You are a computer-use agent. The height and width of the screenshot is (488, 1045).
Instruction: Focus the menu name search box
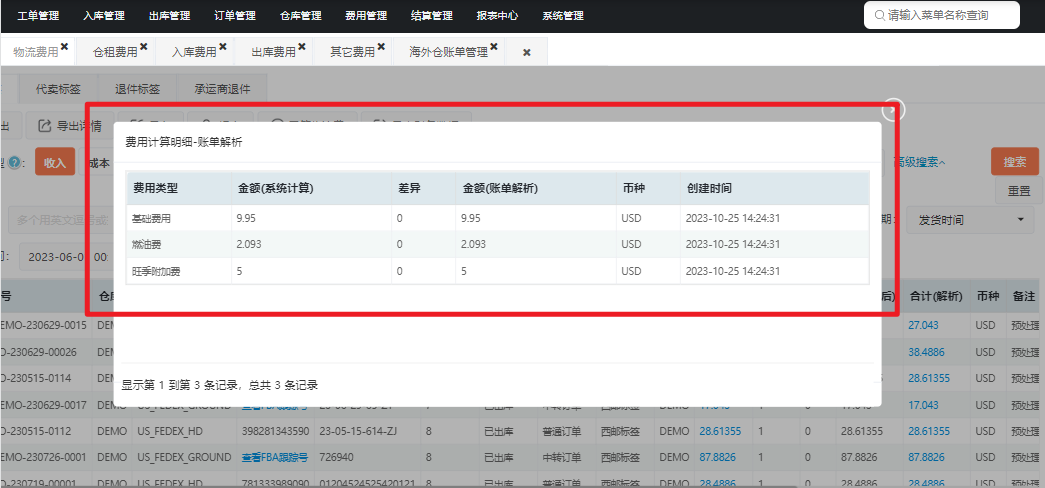point(942,15)
